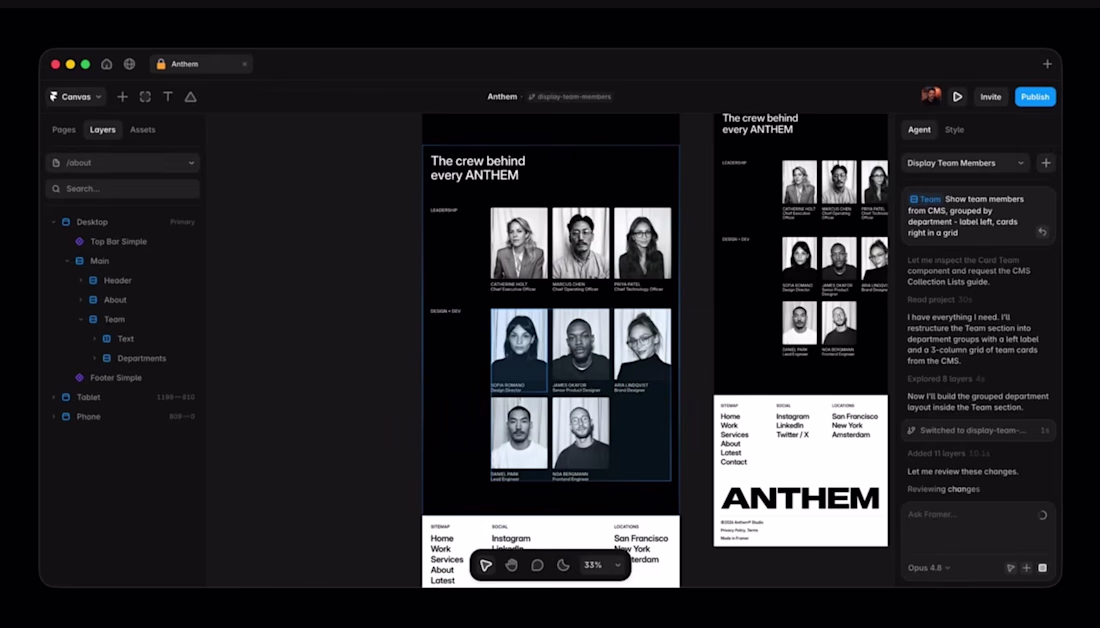Screen dimensions: 1100x628
Task: Click the new tab plus in title bar
Action: (x=1047, y=64)
